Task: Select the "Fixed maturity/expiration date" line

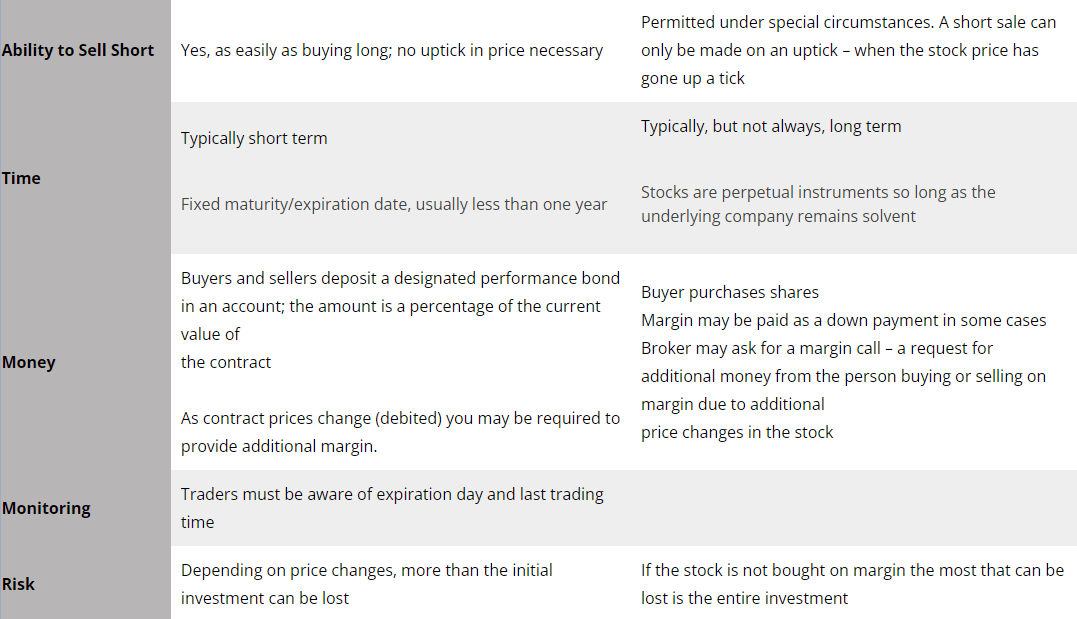Action: pyautogui.click(x=394, y=204)
